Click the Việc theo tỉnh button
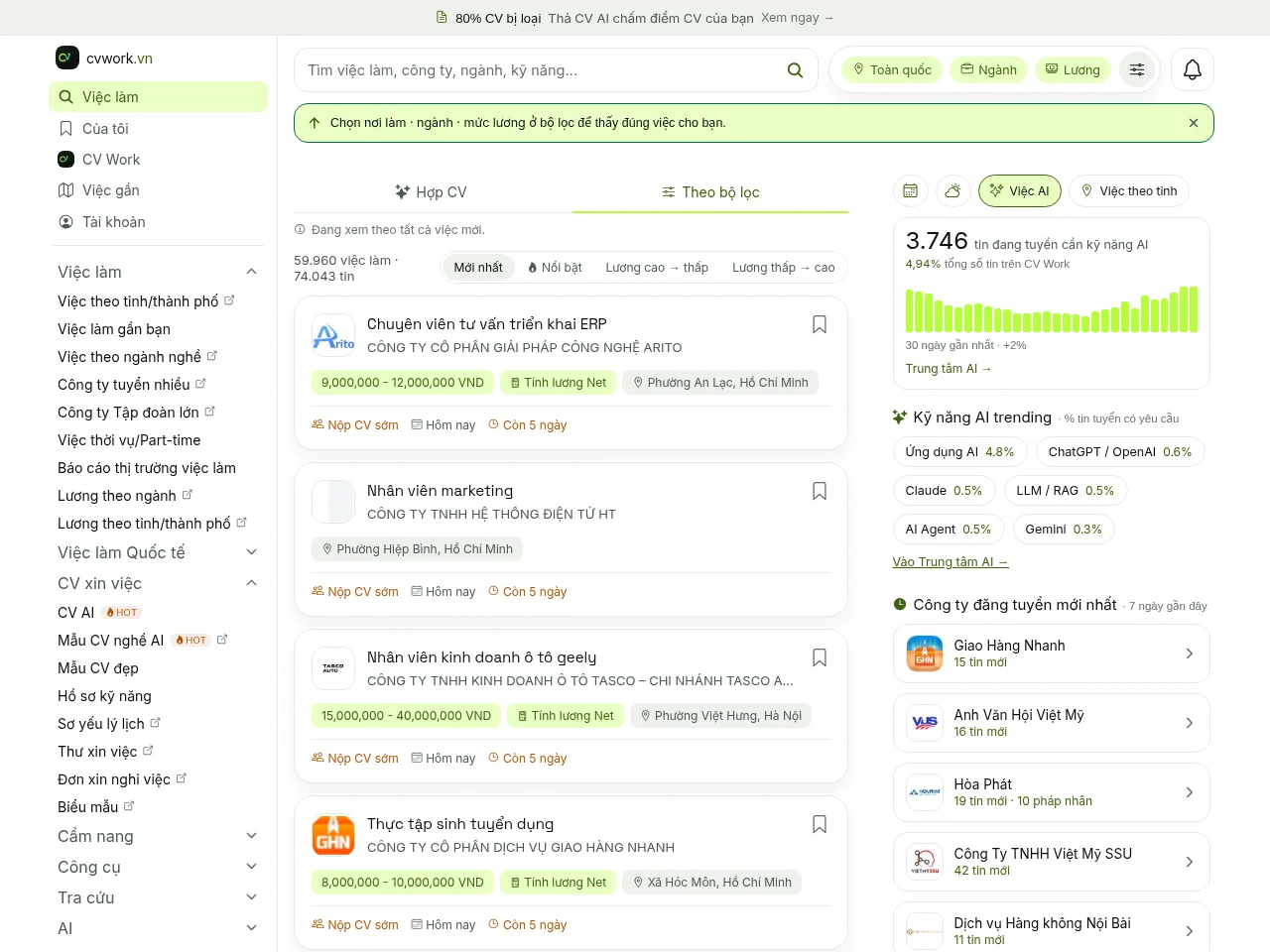The height and width of the screenshot is (952, 1270). [x=1129, y=191]
